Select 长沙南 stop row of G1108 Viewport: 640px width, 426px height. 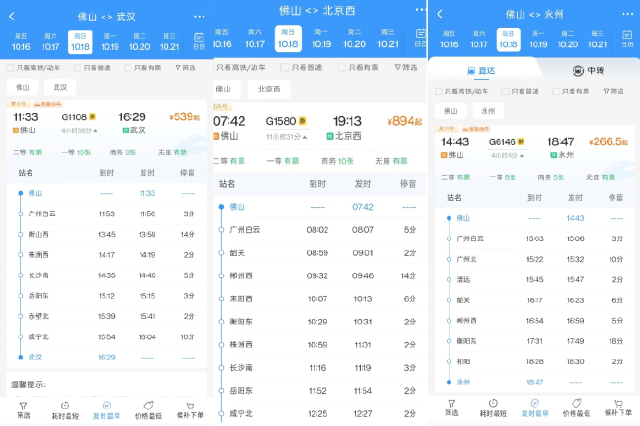point(107,275)
